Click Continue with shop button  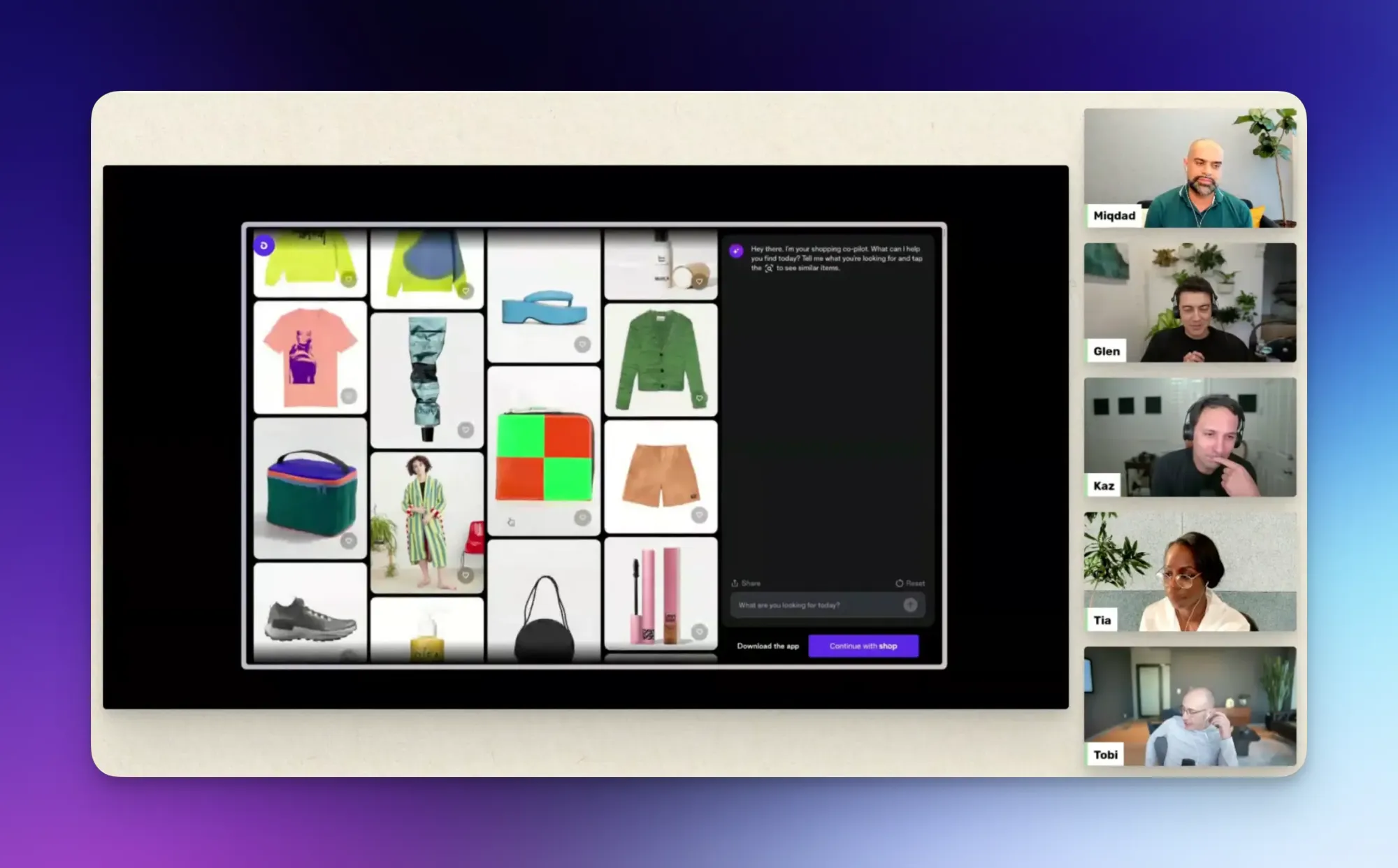[863, 646]
